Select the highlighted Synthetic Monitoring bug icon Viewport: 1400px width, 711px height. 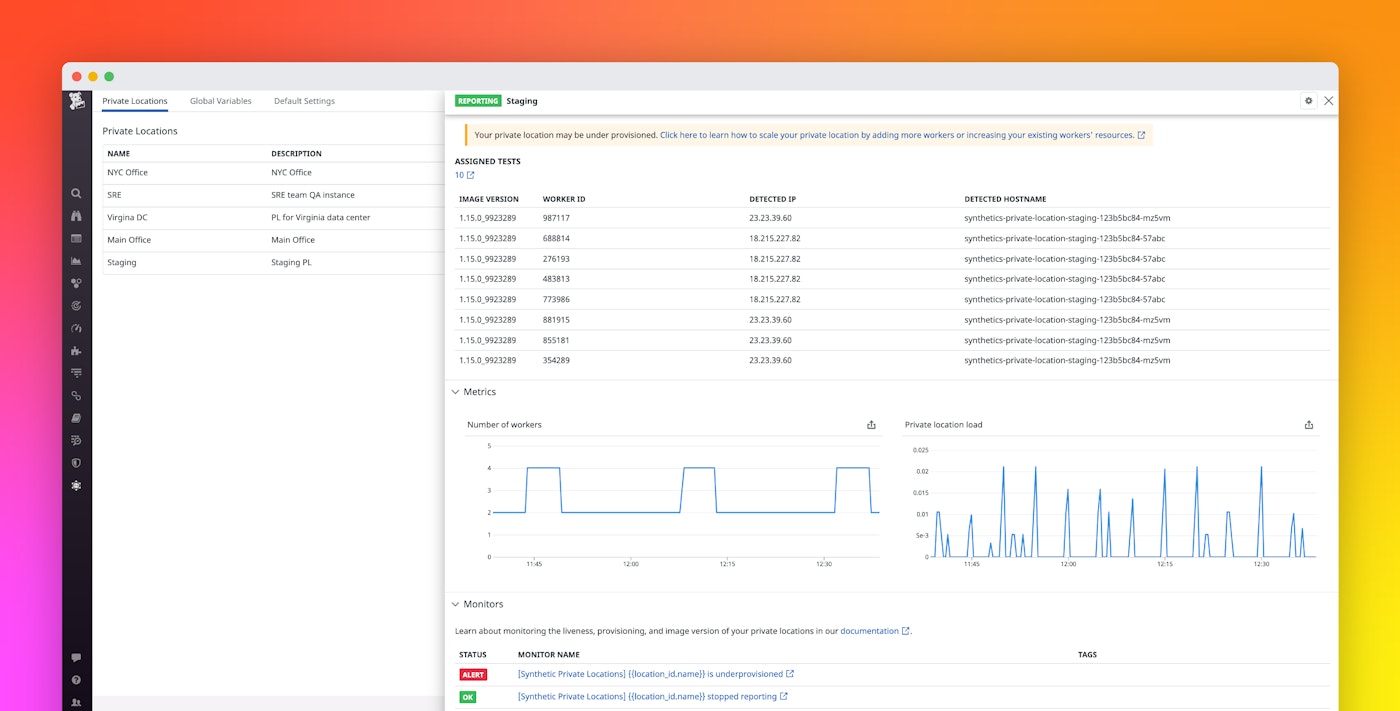click(76, 484)
